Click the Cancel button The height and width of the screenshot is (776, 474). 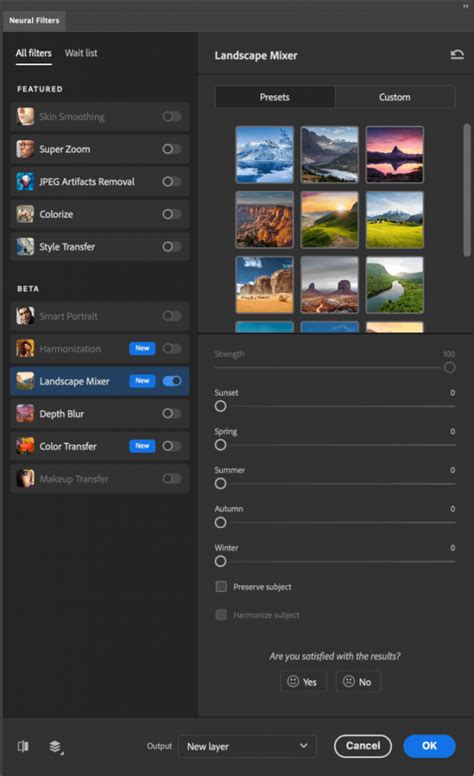click(363, 746)
